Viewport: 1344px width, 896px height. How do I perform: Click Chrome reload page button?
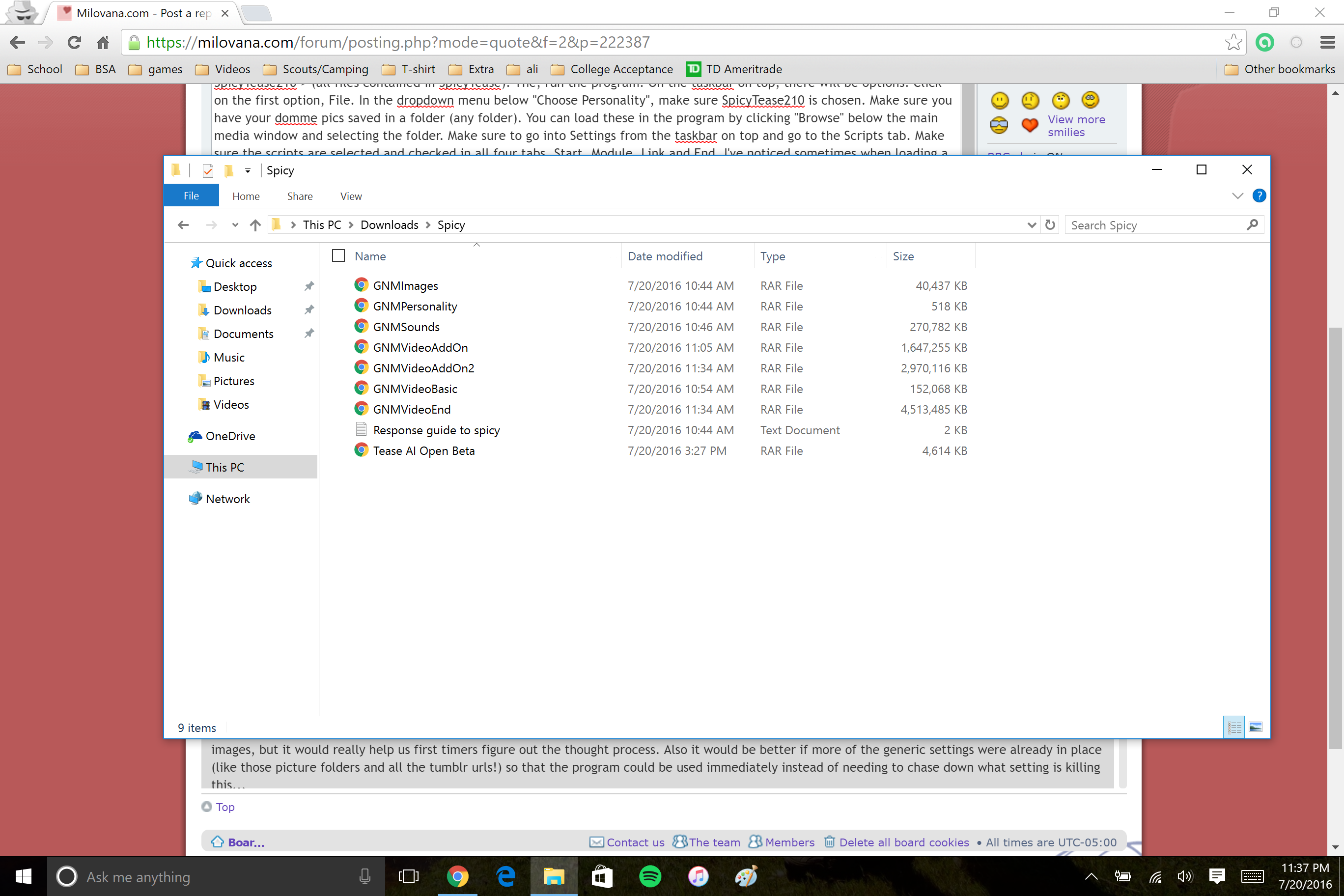tap(74, 42)
